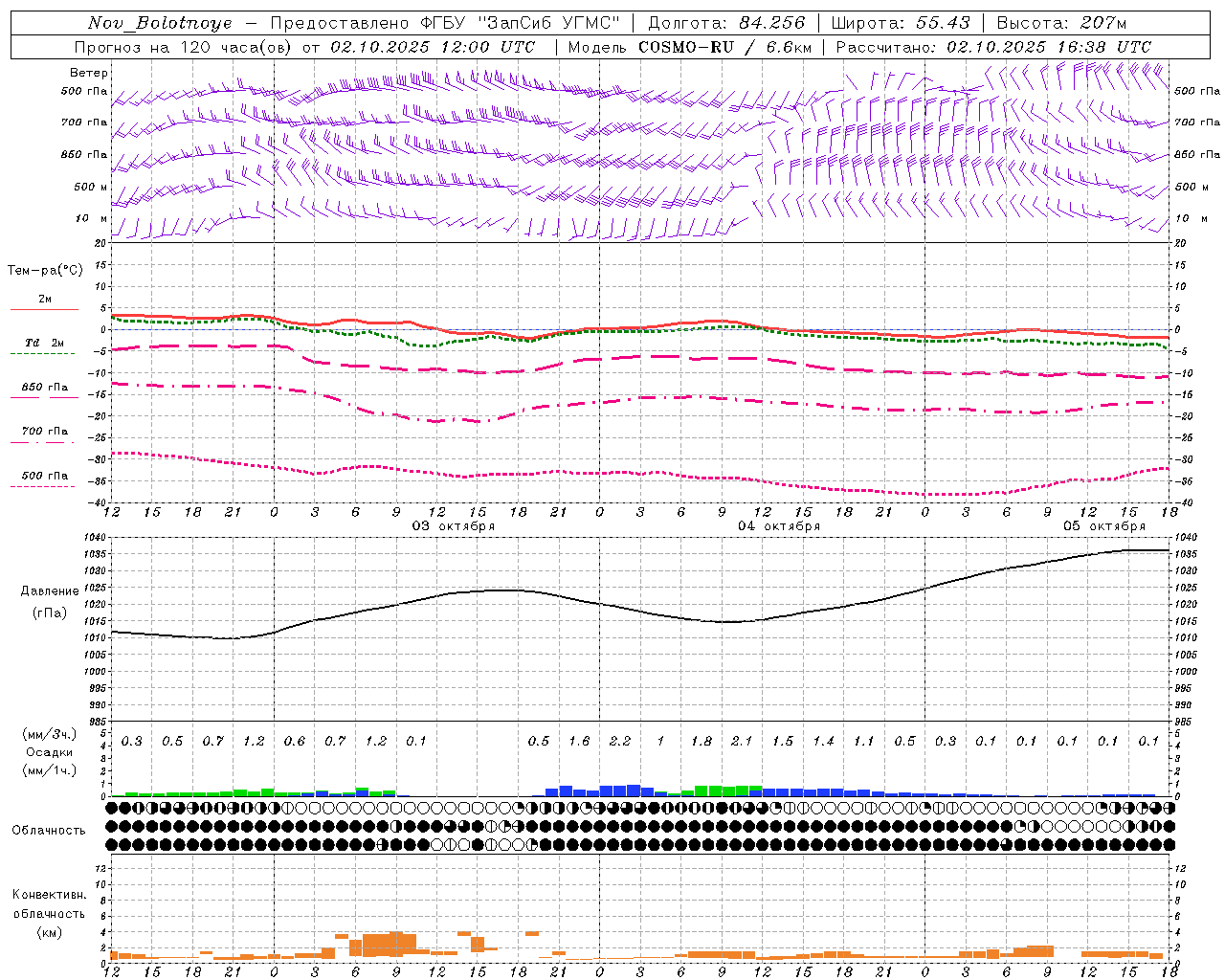Viewport: 1225px width, 980px height.
Task: Select the precipitation value "2.1"
Action: click(742, 741)
